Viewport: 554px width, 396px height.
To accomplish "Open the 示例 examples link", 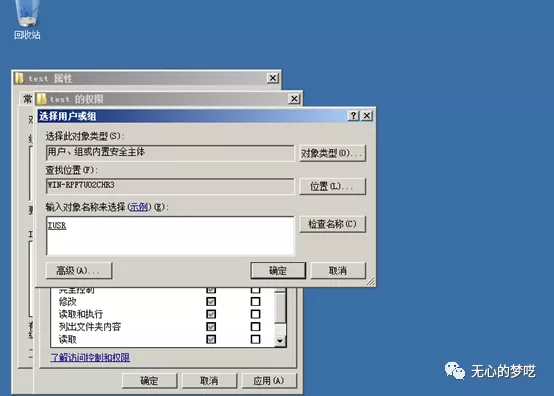I will pos(138,207).
